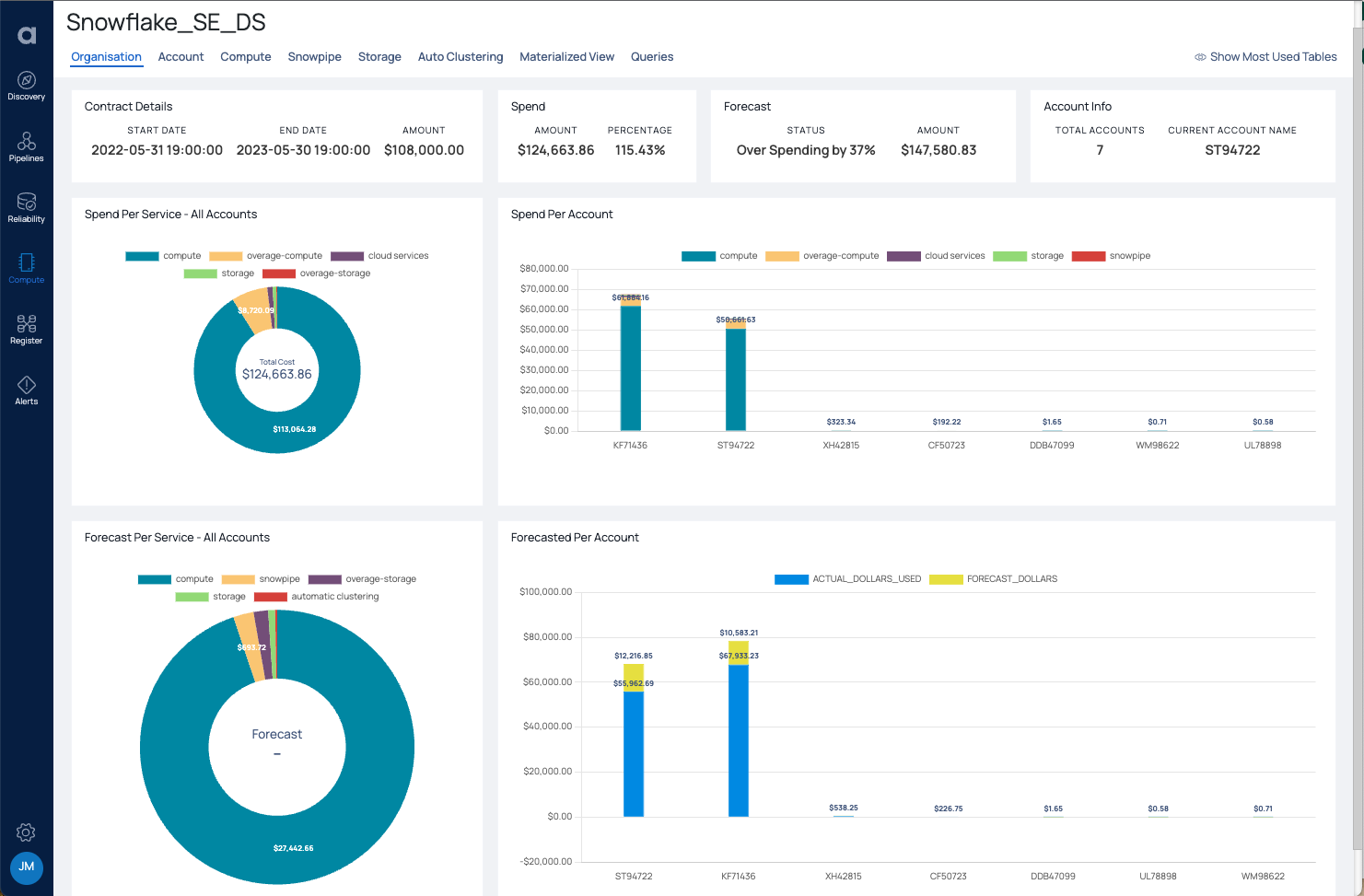
Task: Open the Queries tab
Action: point(652,57)
